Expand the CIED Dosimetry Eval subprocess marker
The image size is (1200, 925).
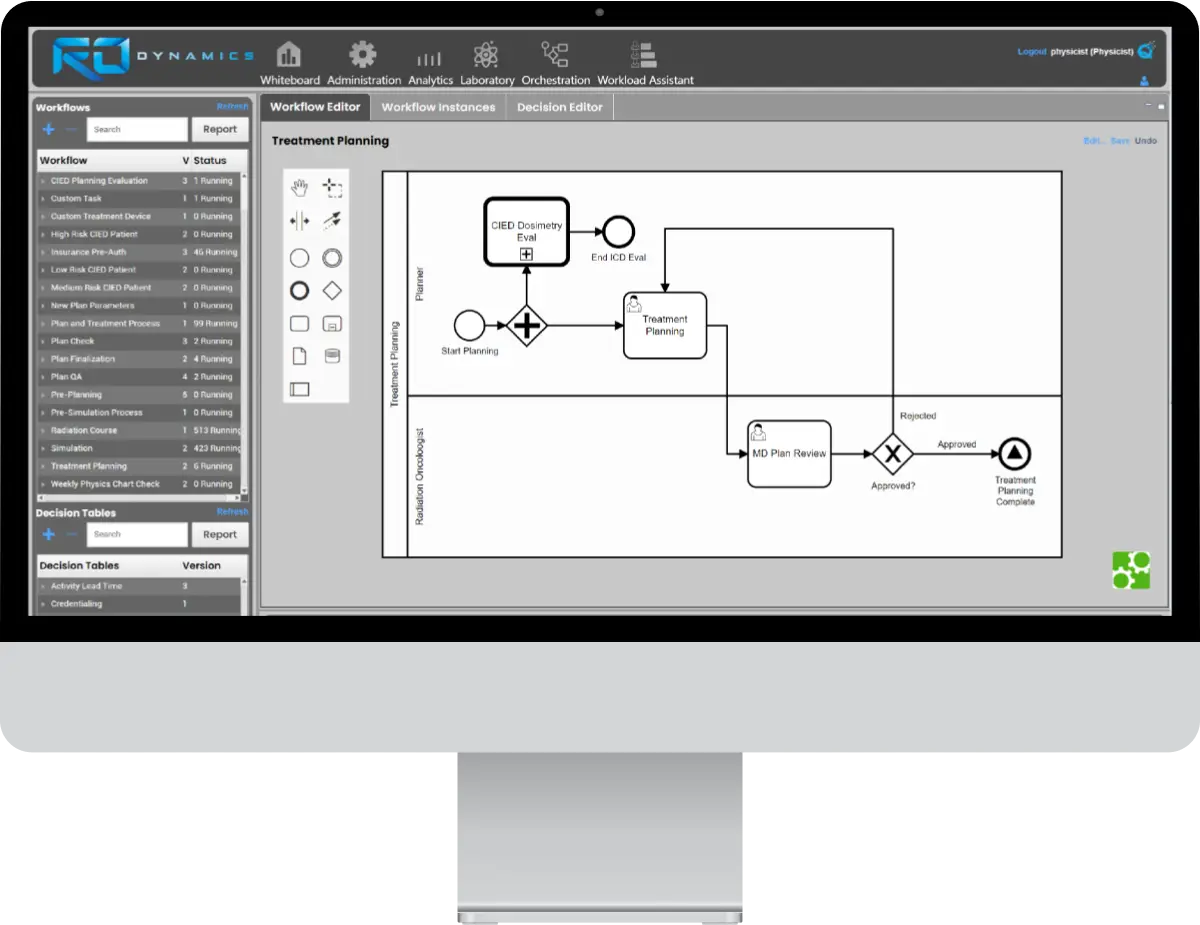tap(526, 254)
